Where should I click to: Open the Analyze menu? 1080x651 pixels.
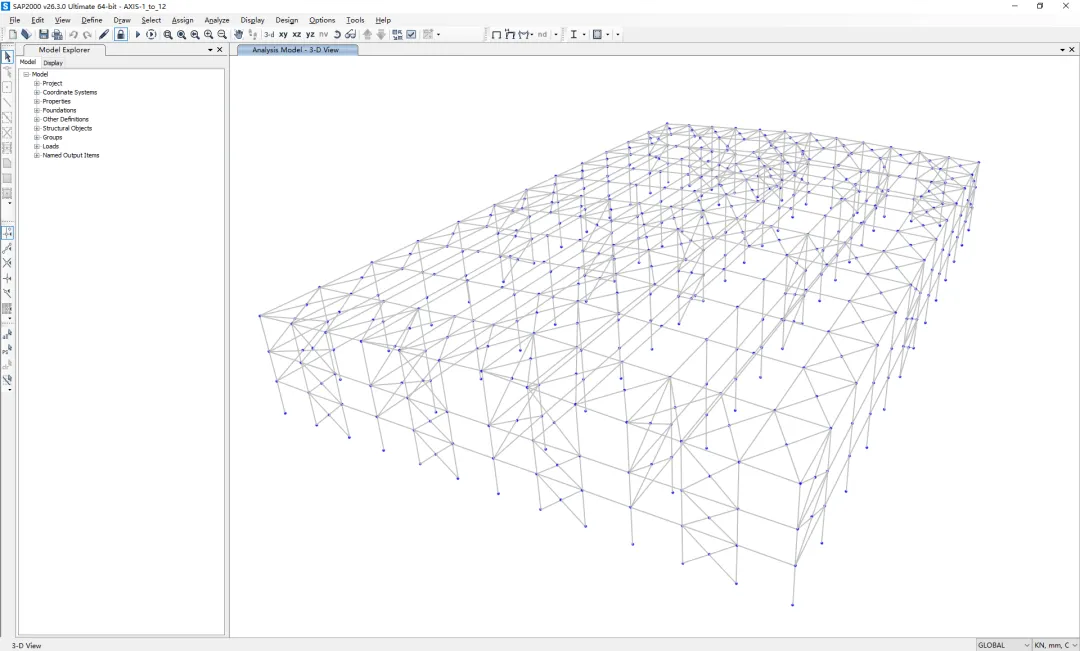[216, 20]
